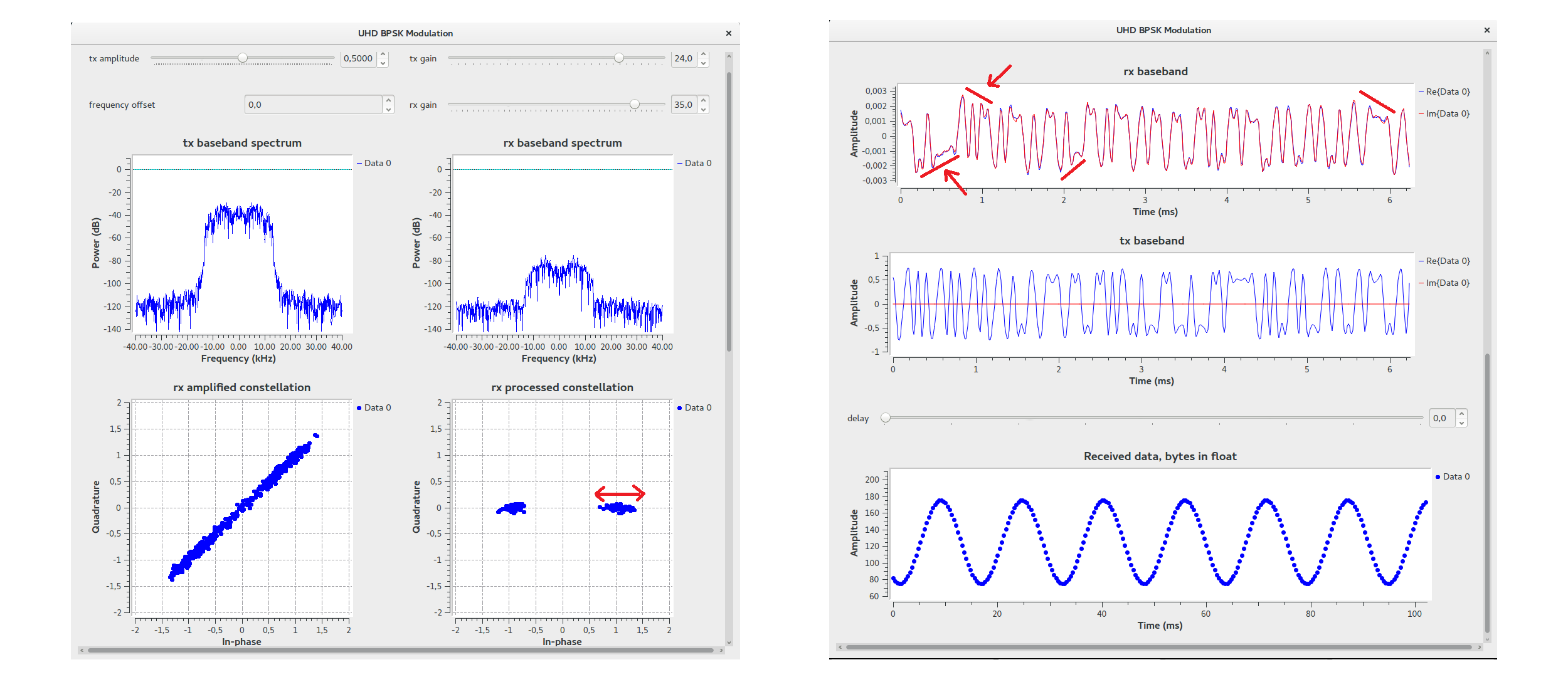Toggle Re{Data 0} legend in tx baseband plot
The image size is (1568, 677).
click(x=1444, y=261)
